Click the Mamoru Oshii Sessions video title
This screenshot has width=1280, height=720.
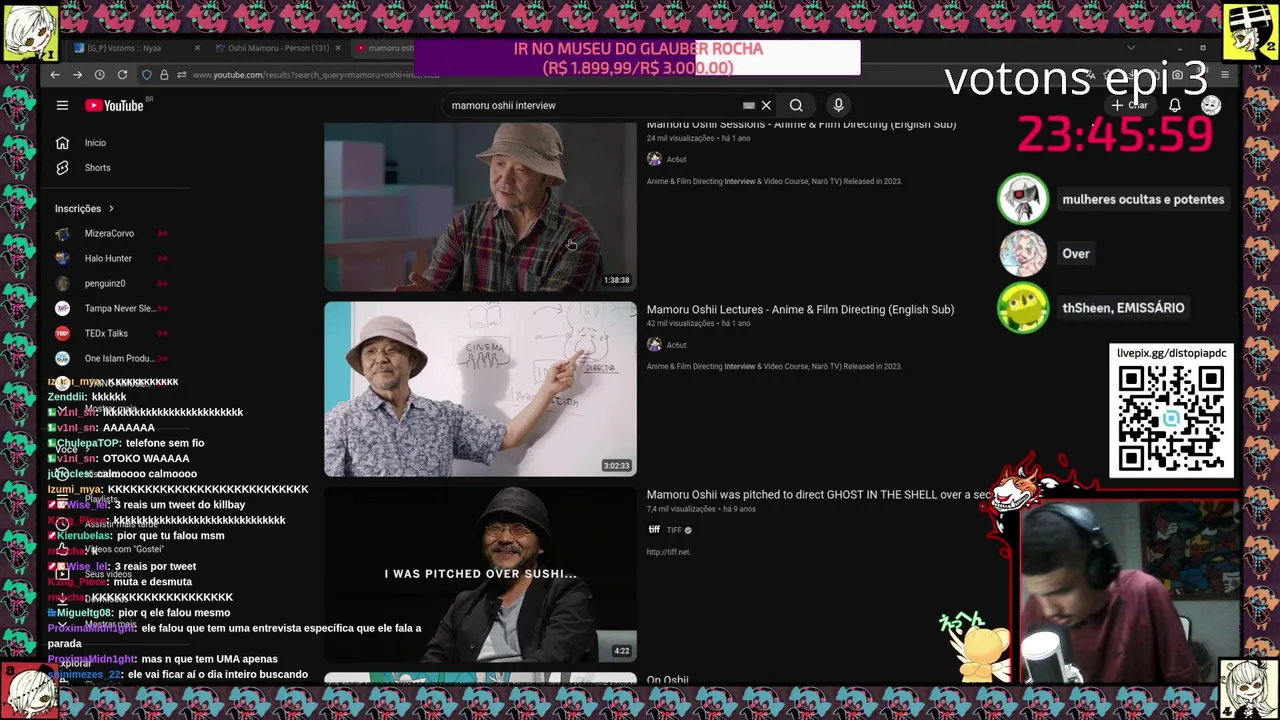[x=801, y=125]
